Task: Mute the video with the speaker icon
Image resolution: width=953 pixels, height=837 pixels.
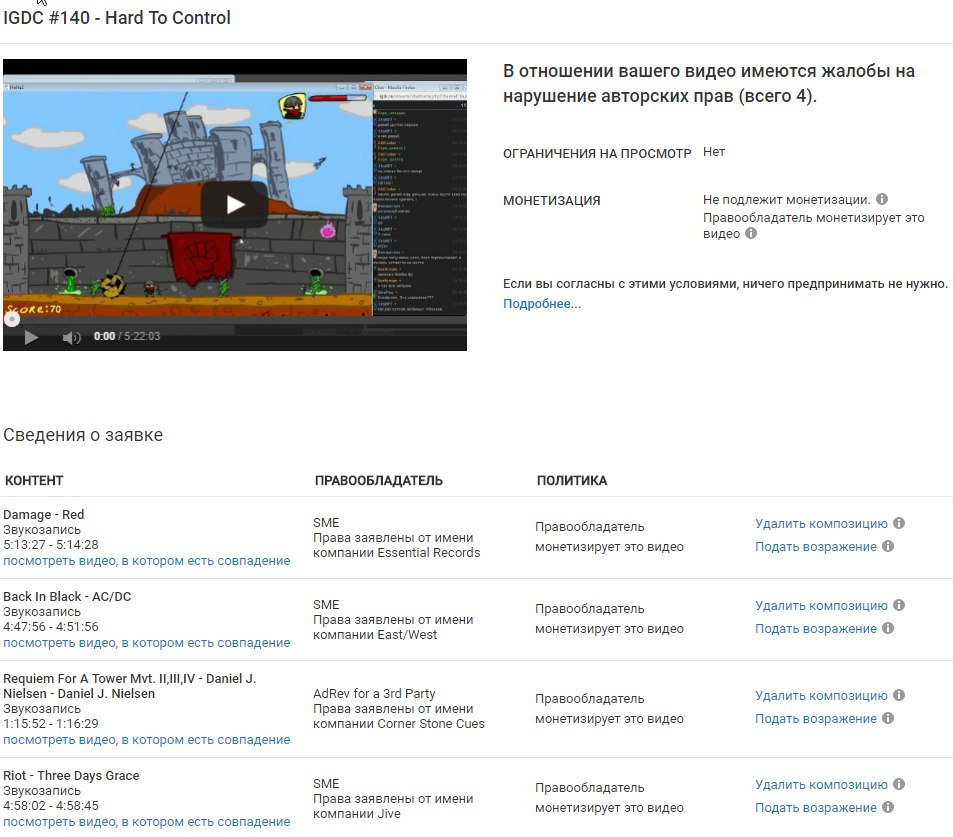Action: tap(72, 337)
